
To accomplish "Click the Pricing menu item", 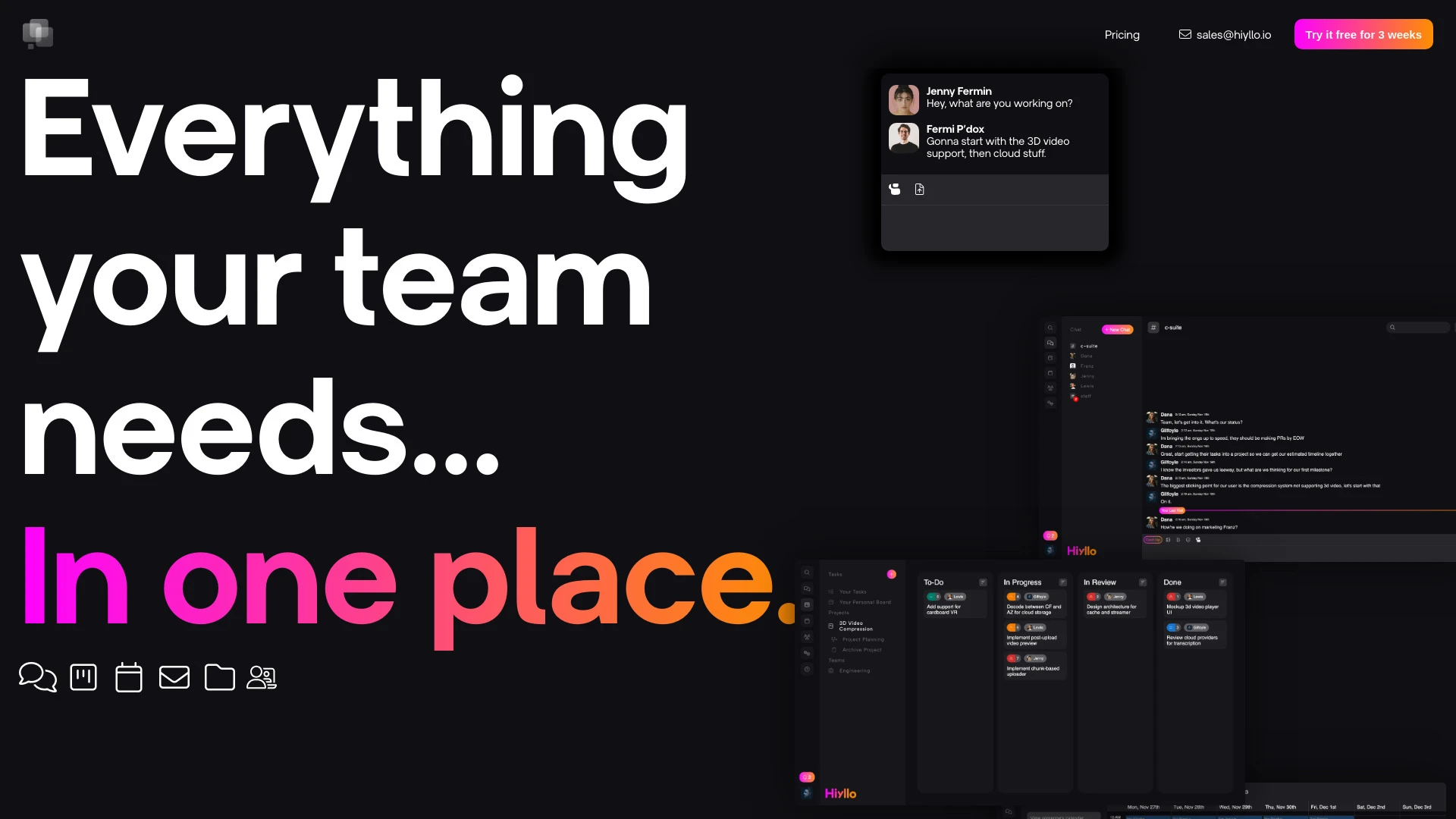I will tap(1121, 34).
